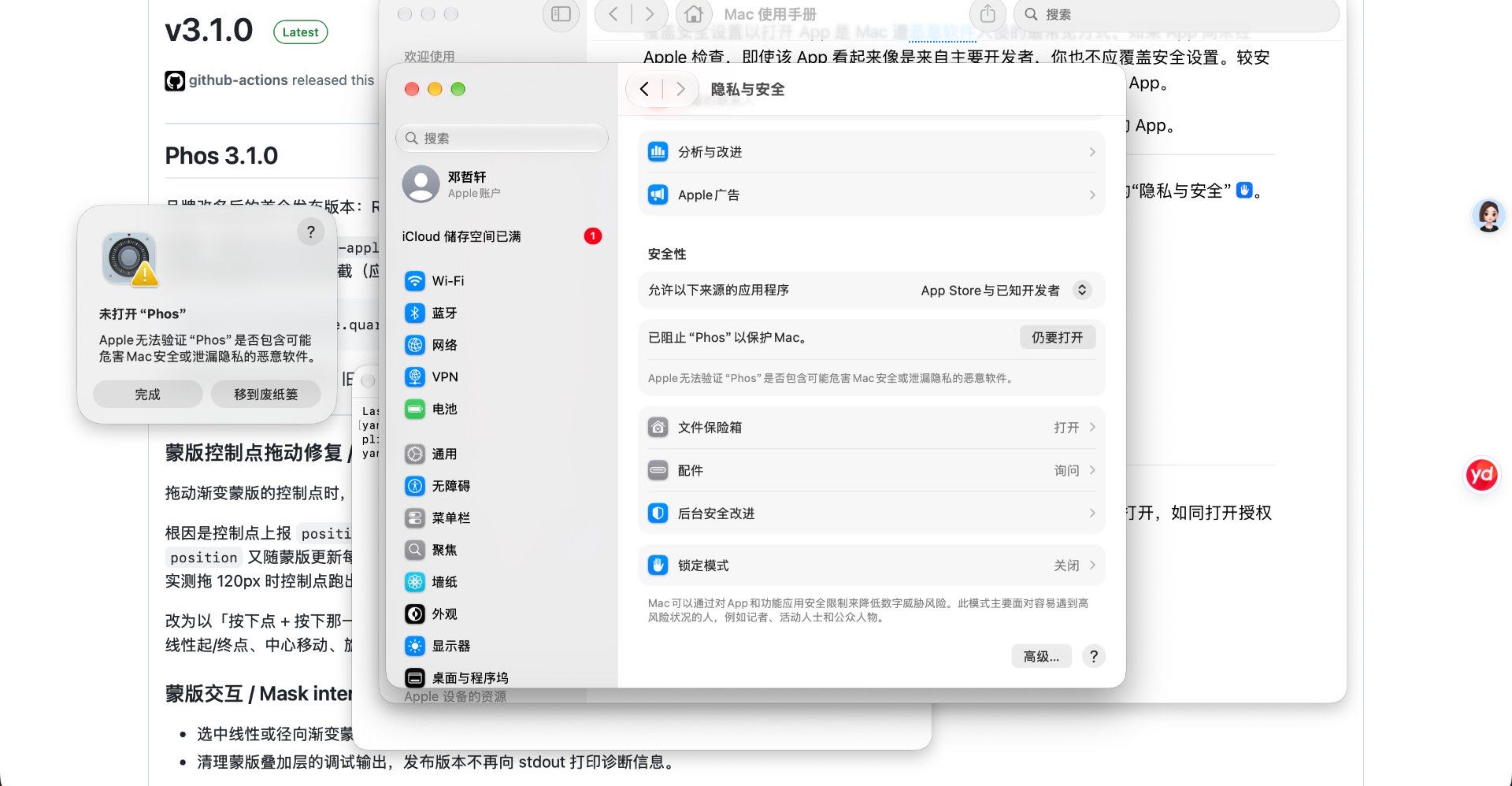Click 完成 in the Phos alert
This screenshot has width=1512, height=786.
pos(147,394)
